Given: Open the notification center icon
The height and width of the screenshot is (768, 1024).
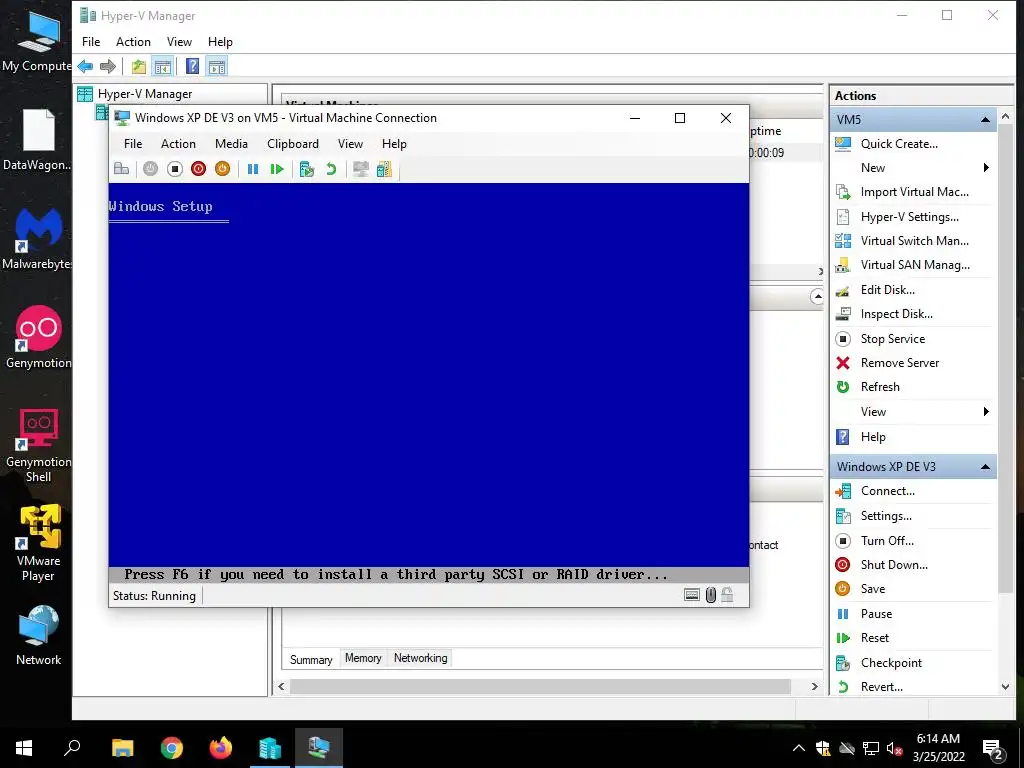Looking at the screenshot, I should tap(993, 748).
